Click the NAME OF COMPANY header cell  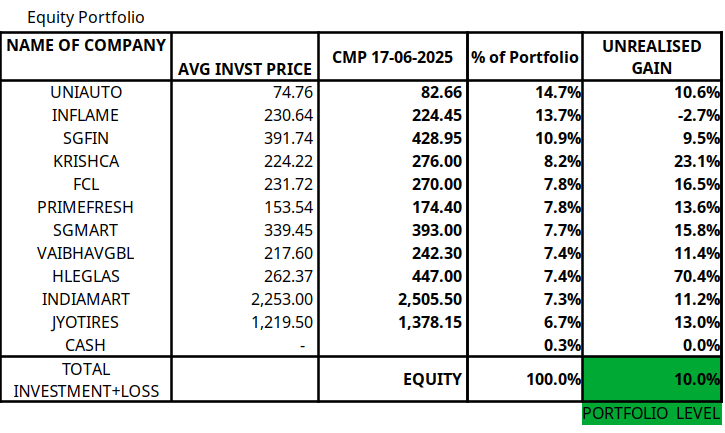click(x=86, y=46)
